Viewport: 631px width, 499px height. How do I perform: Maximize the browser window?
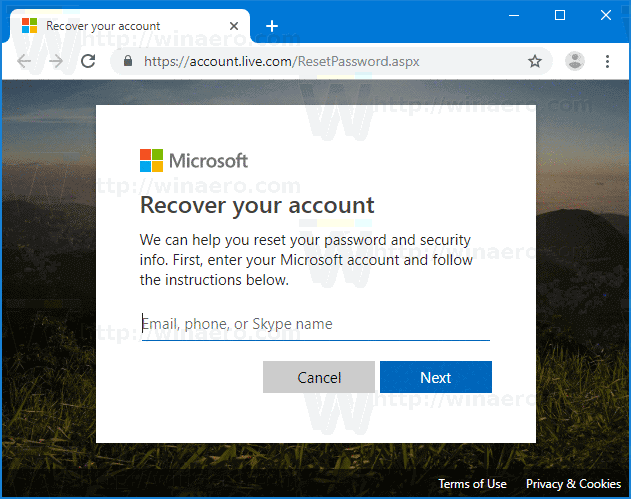coord(560,16)
